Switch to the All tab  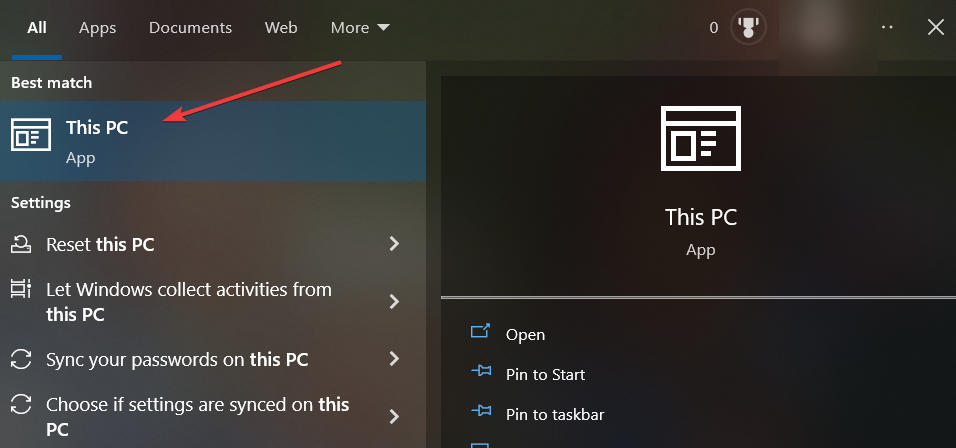pyautogui.click(x=37, y=28)
